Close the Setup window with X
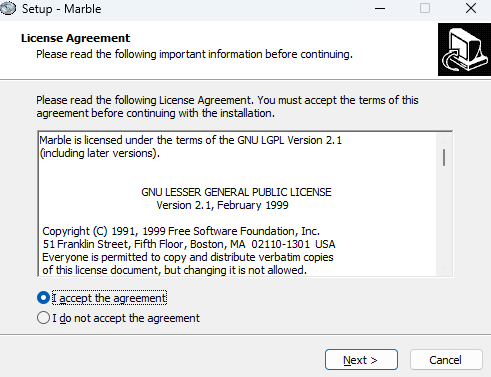The height and width of the screenshot is (377, 491). tap(471, 8)
